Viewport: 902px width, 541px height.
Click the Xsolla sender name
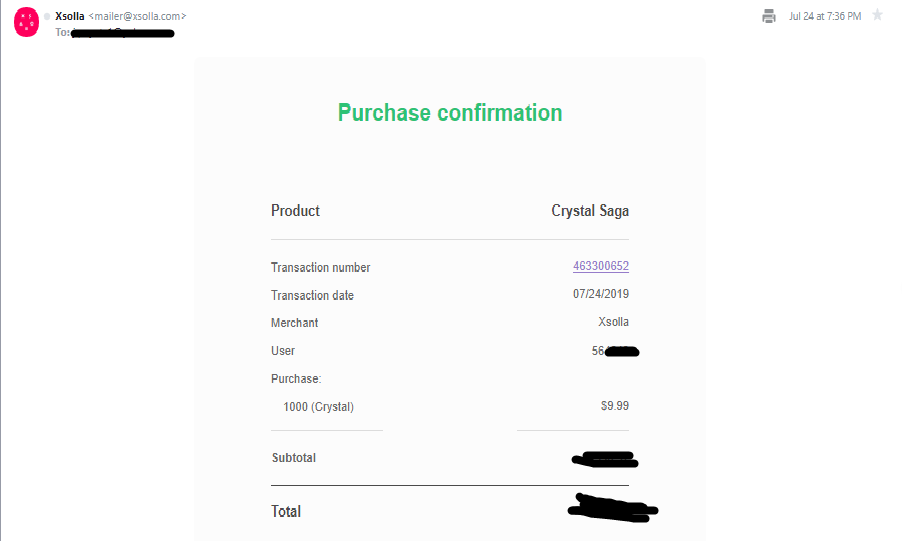click(70, 16)
